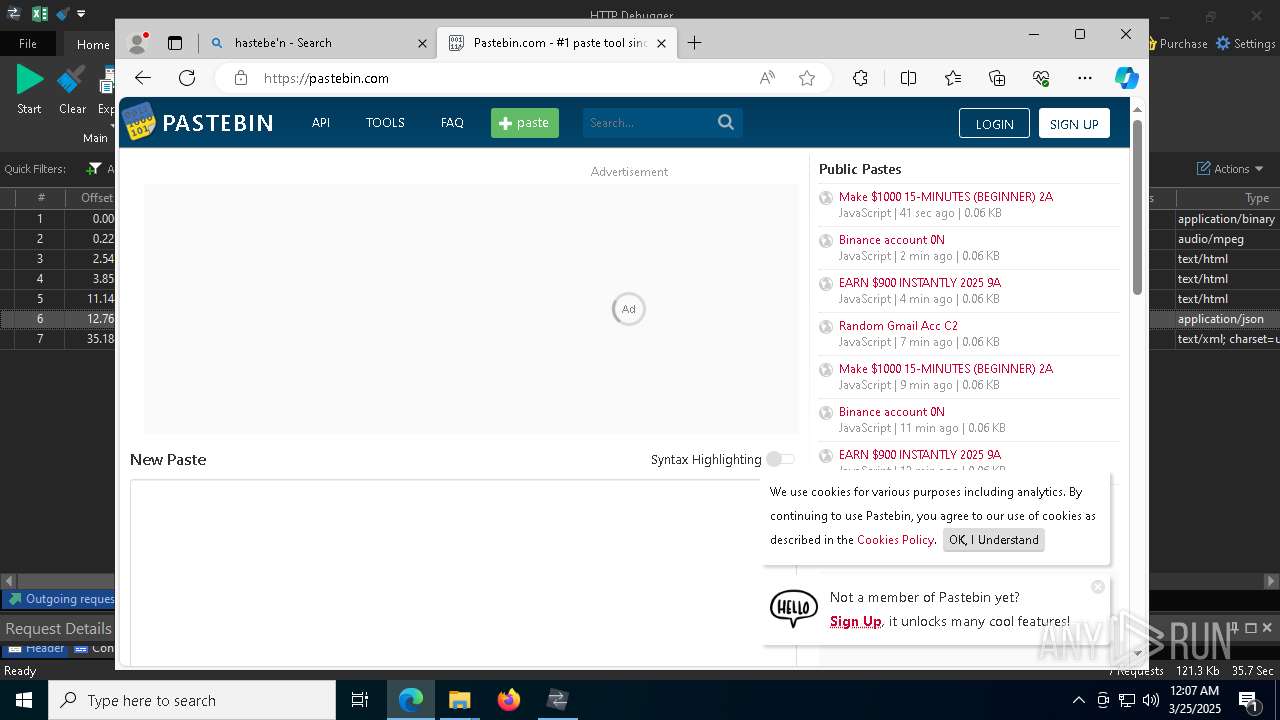Click the LOGIN button

pos(994,123)
